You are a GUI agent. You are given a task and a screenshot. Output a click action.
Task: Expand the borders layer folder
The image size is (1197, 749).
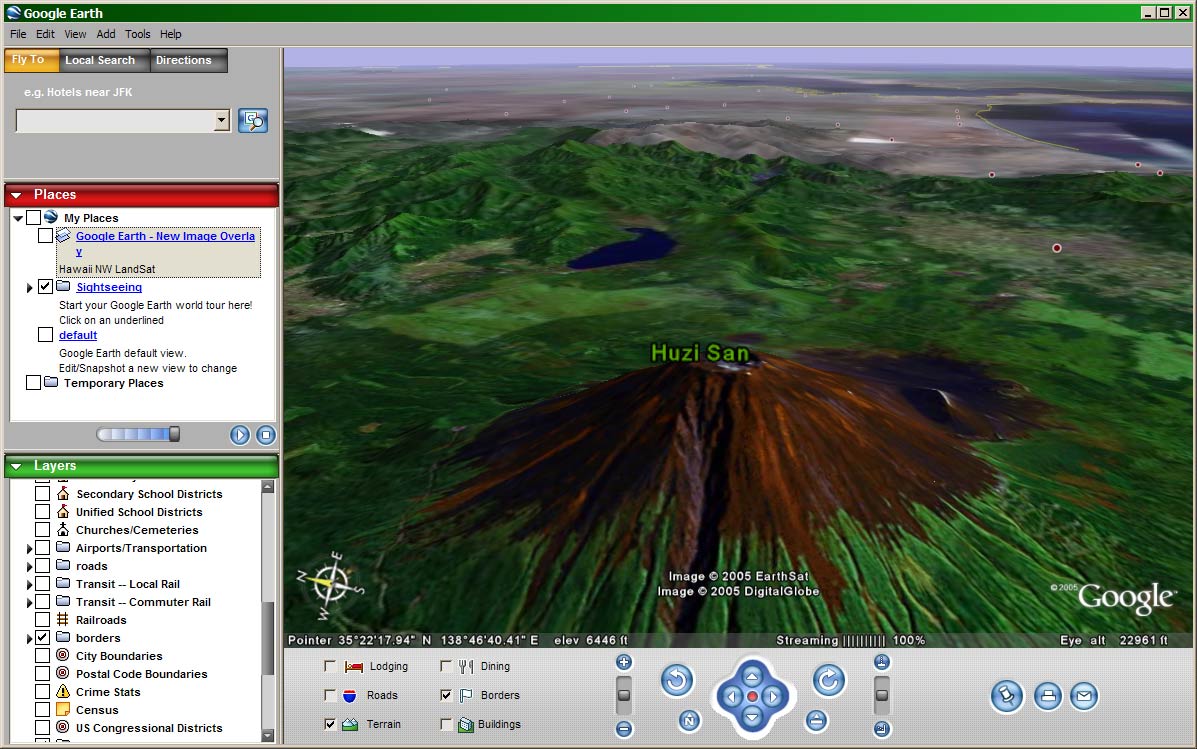coord(30,639)
